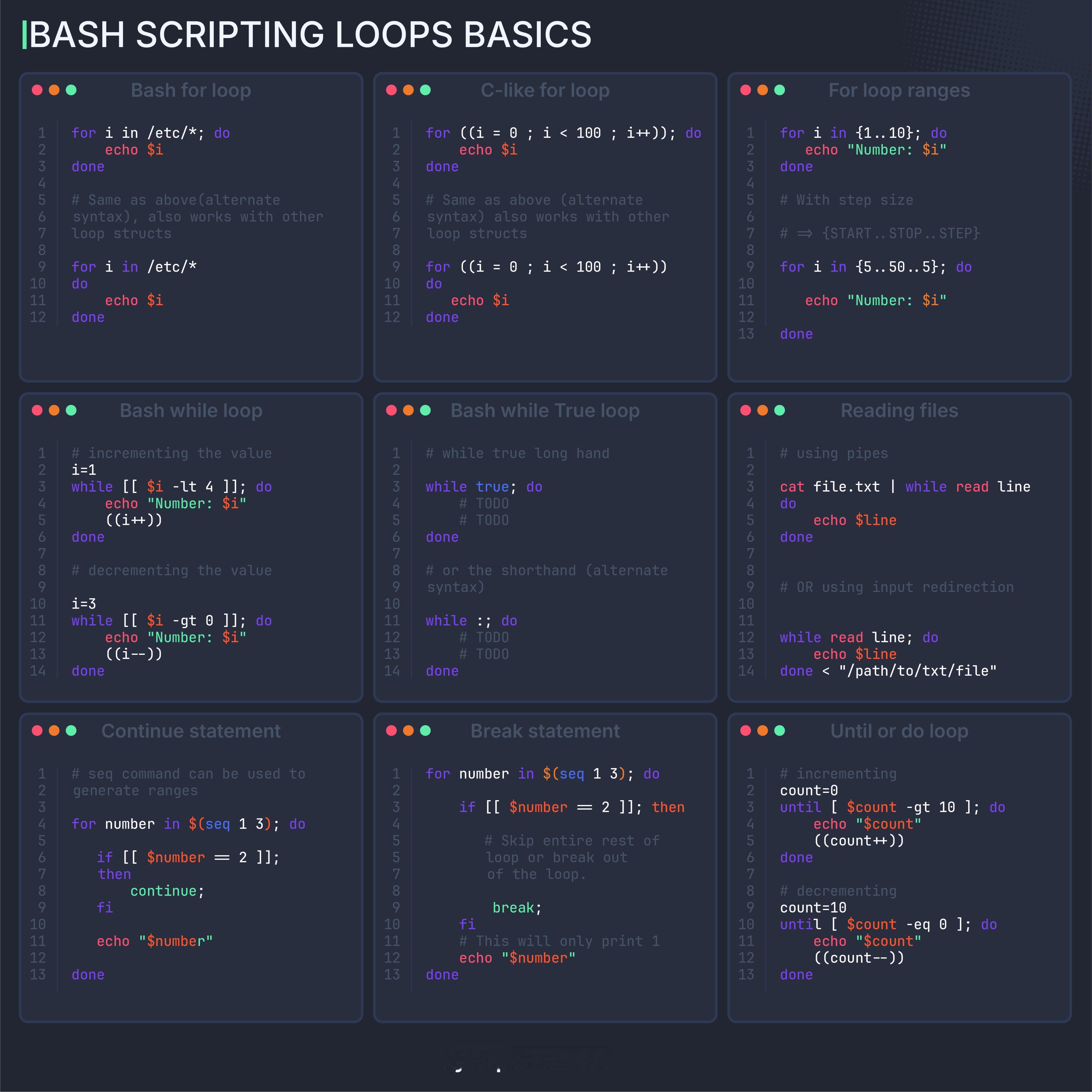
Task: Click the red dot on Until or do loop card
Action: pyautogui.click(x=745, y=730)
